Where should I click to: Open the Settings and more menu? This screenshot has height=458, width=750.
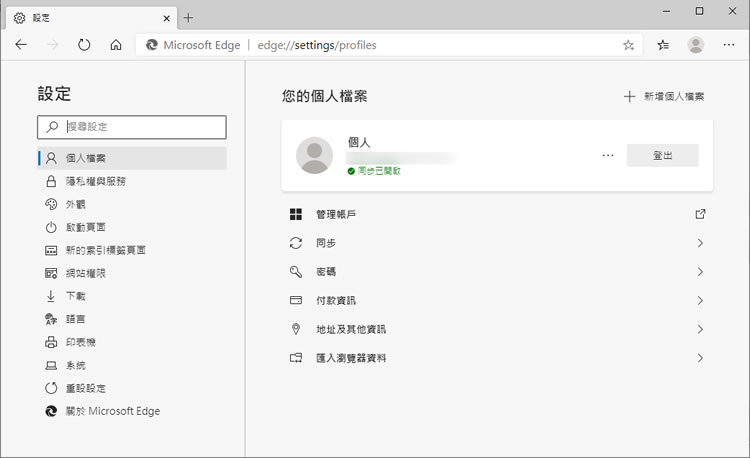coord(728,45)
